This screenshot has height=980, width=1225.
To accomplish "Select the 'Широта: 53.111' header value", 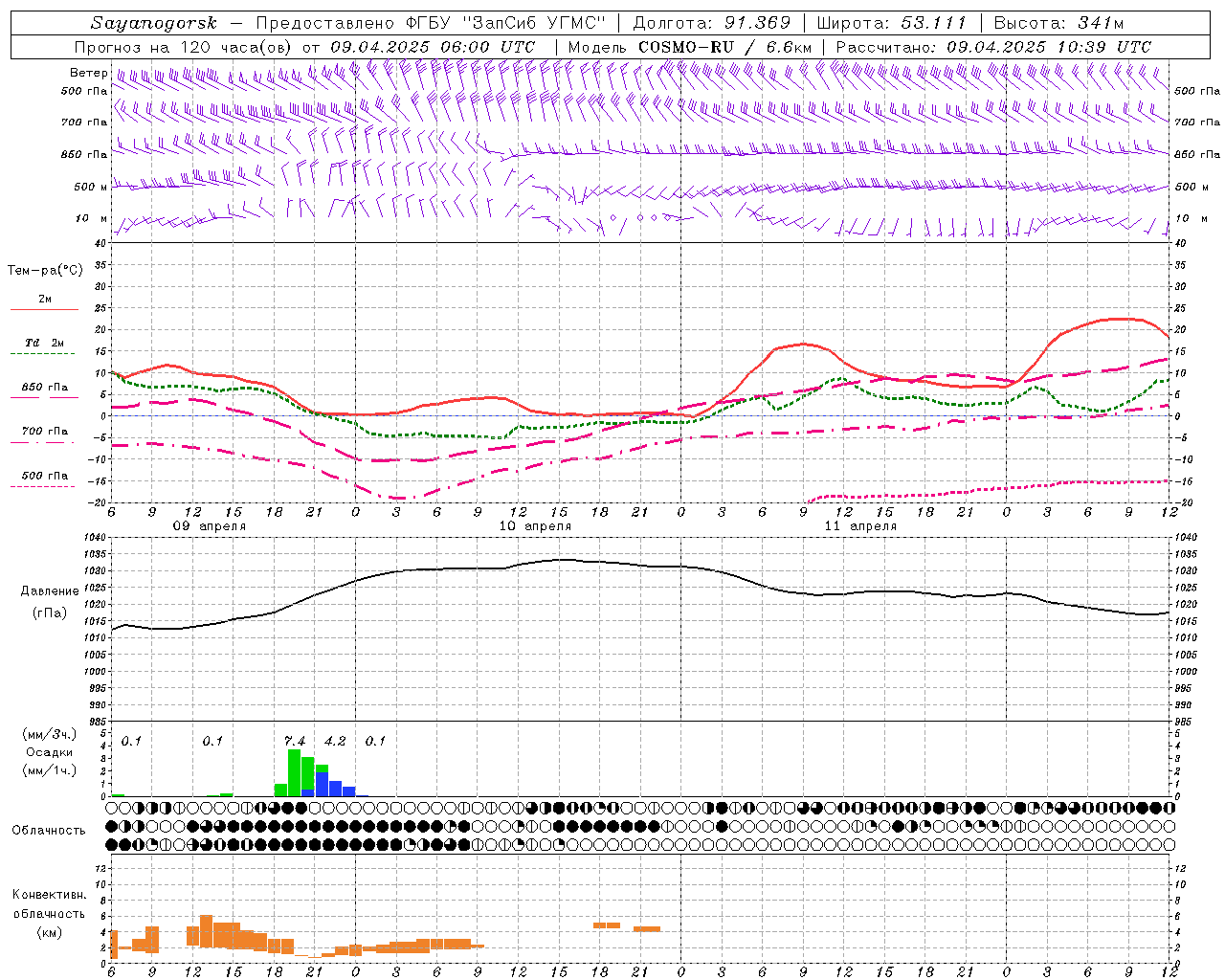I will [892, 23].
